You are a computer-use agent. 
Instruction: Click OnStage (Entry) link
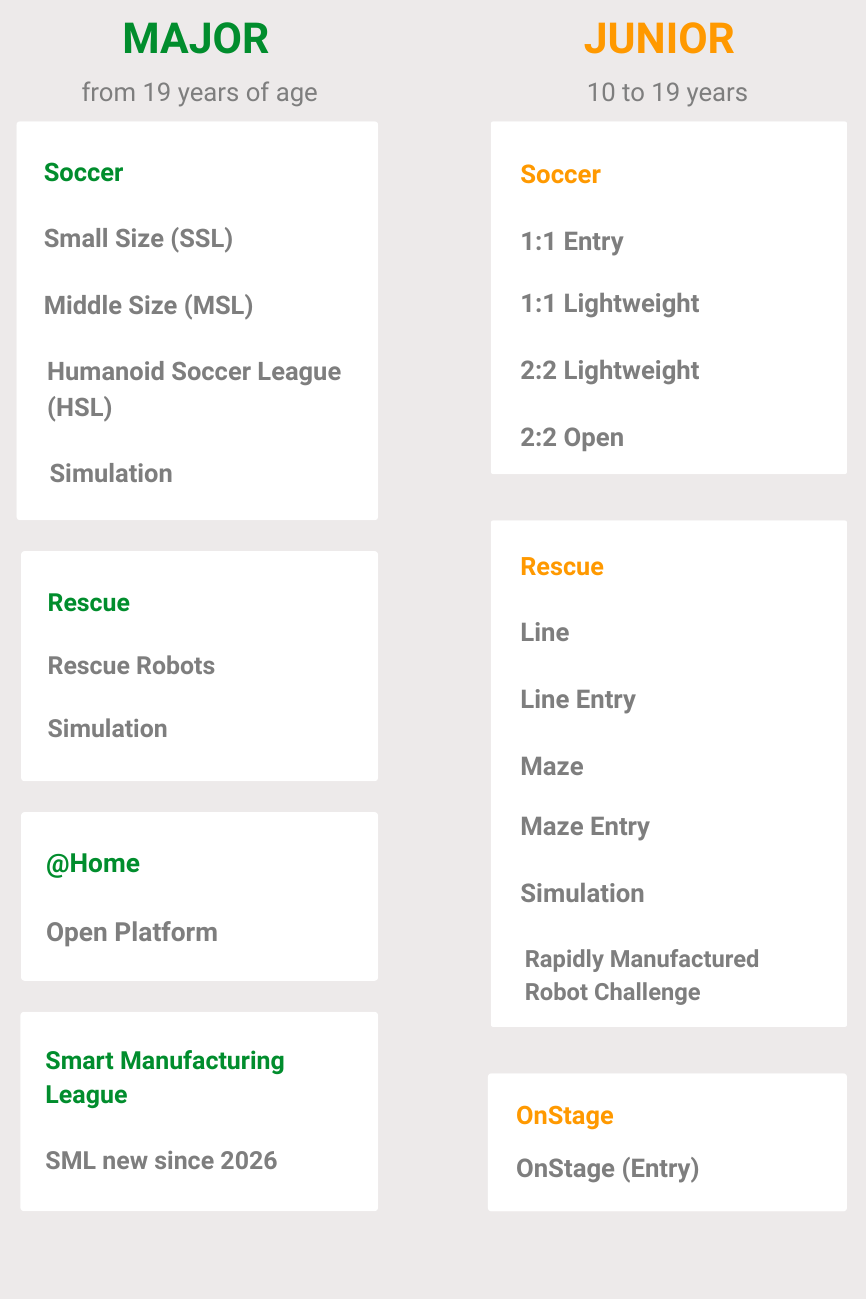[x=607, y=1169]
